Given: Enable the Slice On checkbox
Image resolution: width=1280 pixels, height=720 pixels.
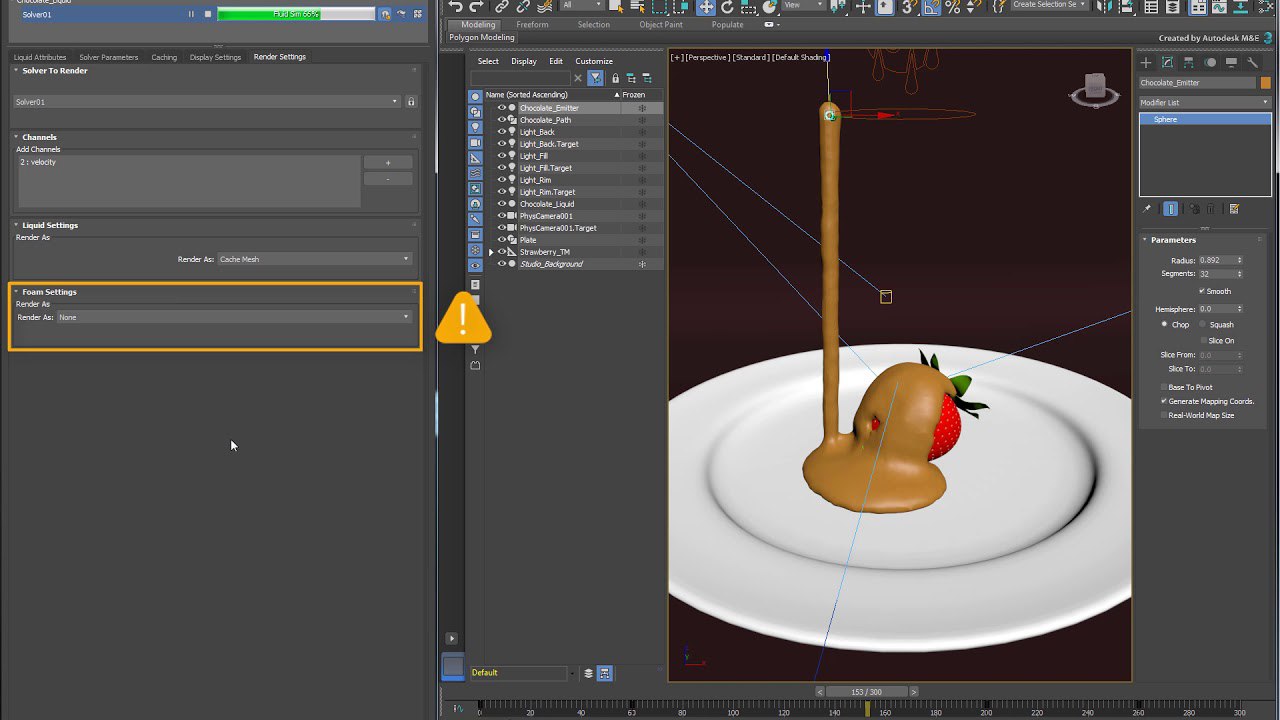Looking at the screenshot, I should tap(1202, 340).
